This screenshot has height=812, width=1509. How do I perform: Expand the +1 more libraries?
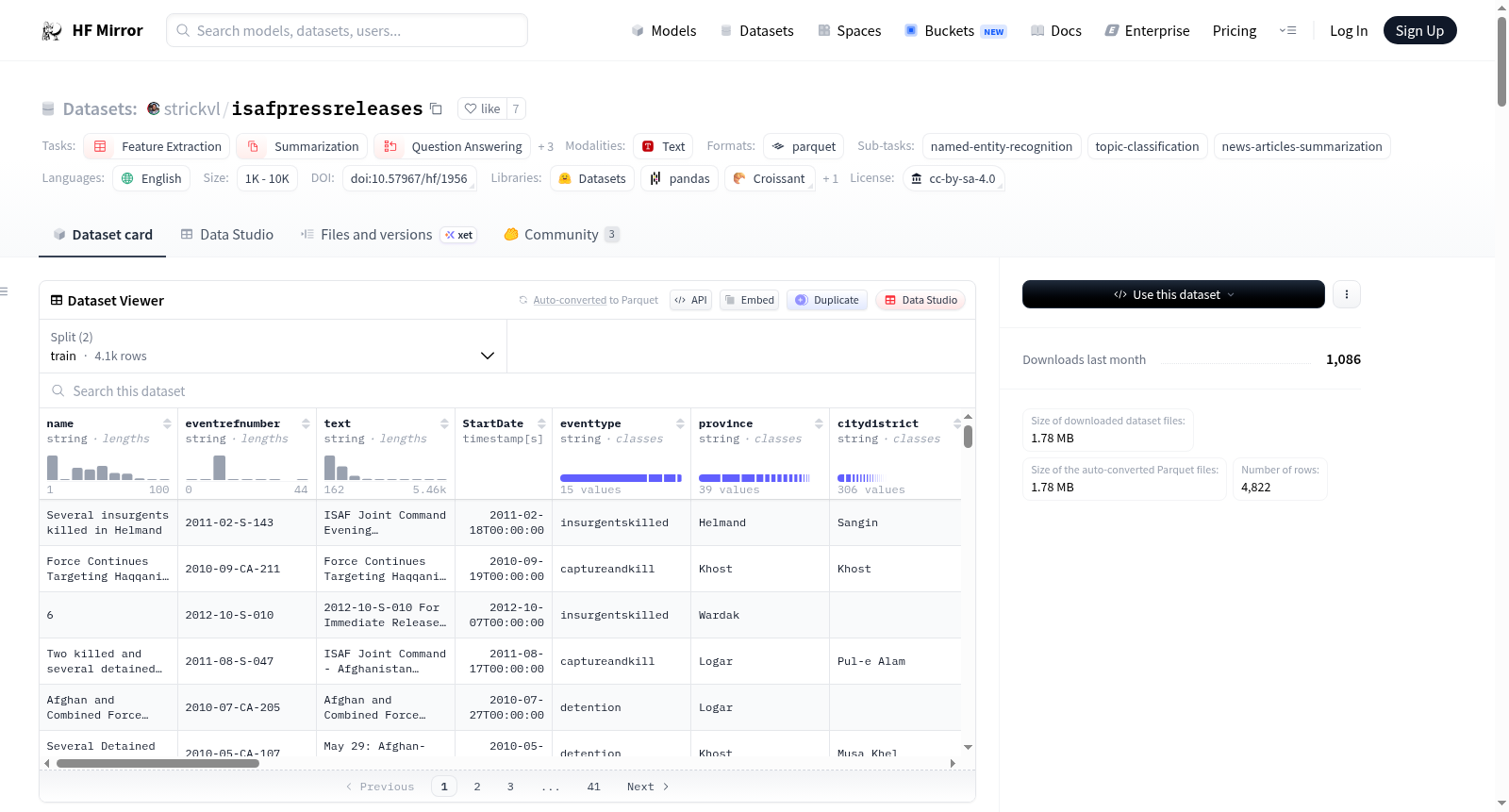point(830,178)
